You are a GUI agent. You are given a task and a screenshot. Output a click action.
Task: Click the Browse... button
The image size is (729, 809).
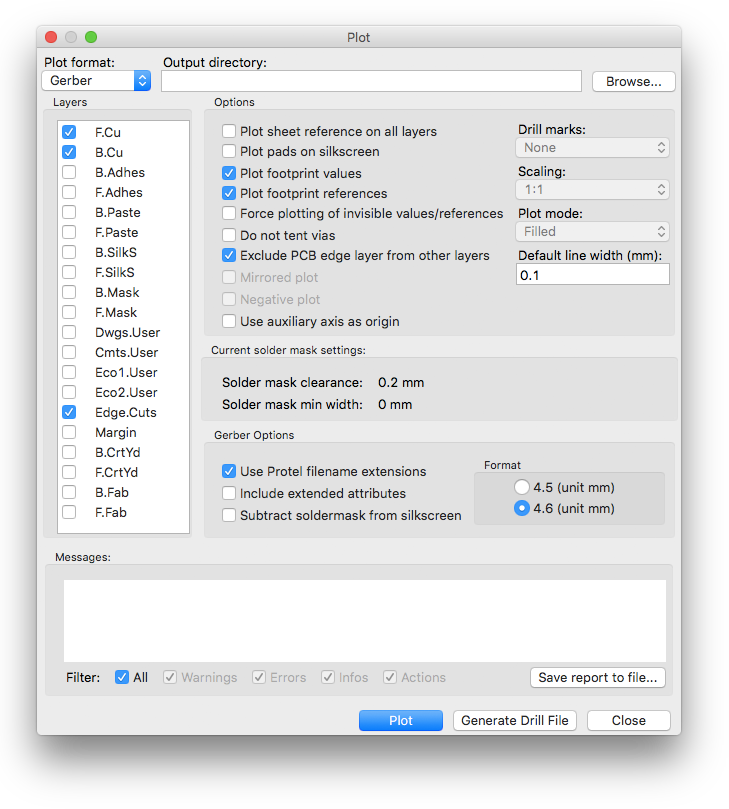click(x=634, y=82)
